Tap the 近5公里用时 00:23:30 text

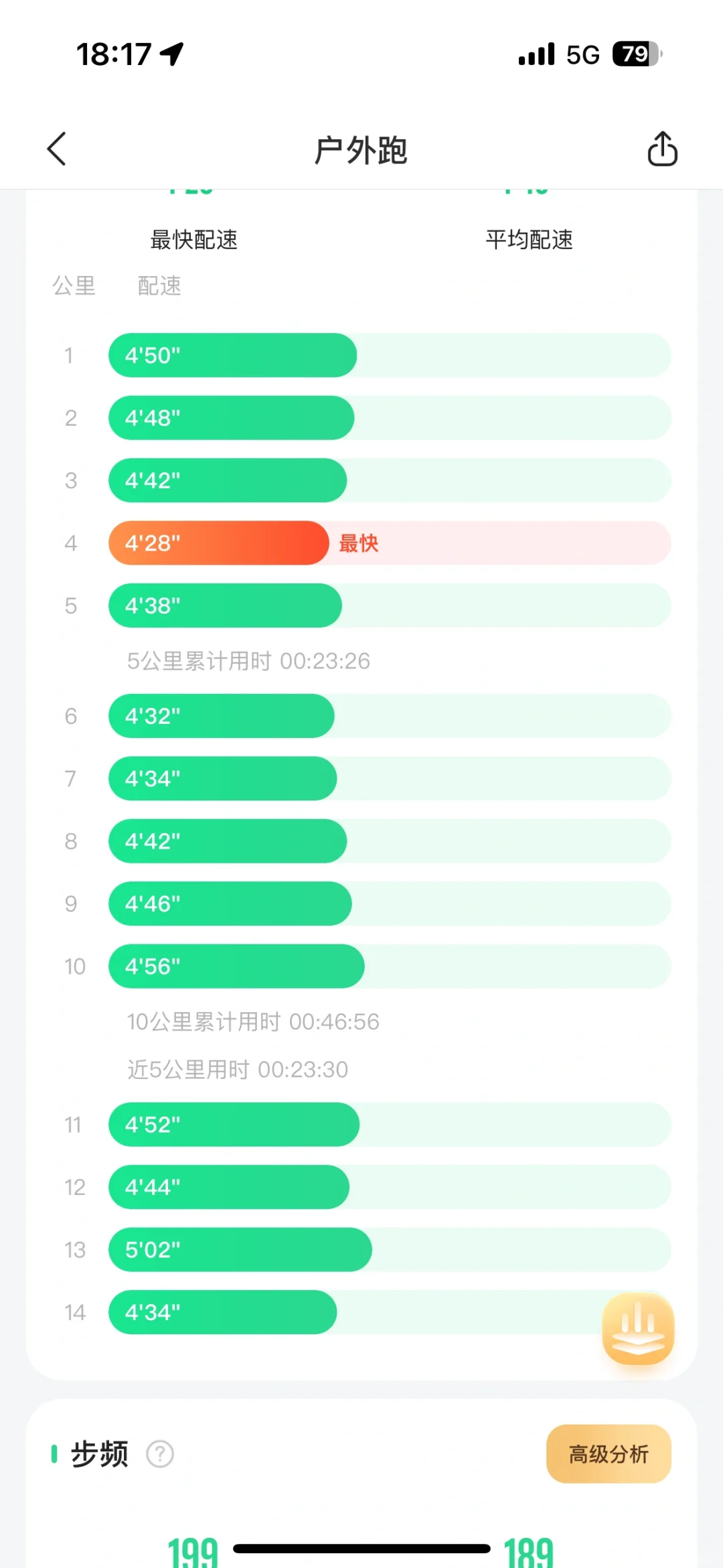pos(238,1070)
